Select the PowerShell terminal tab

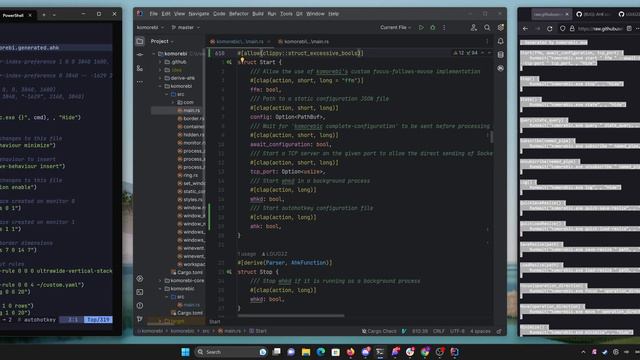17,15
